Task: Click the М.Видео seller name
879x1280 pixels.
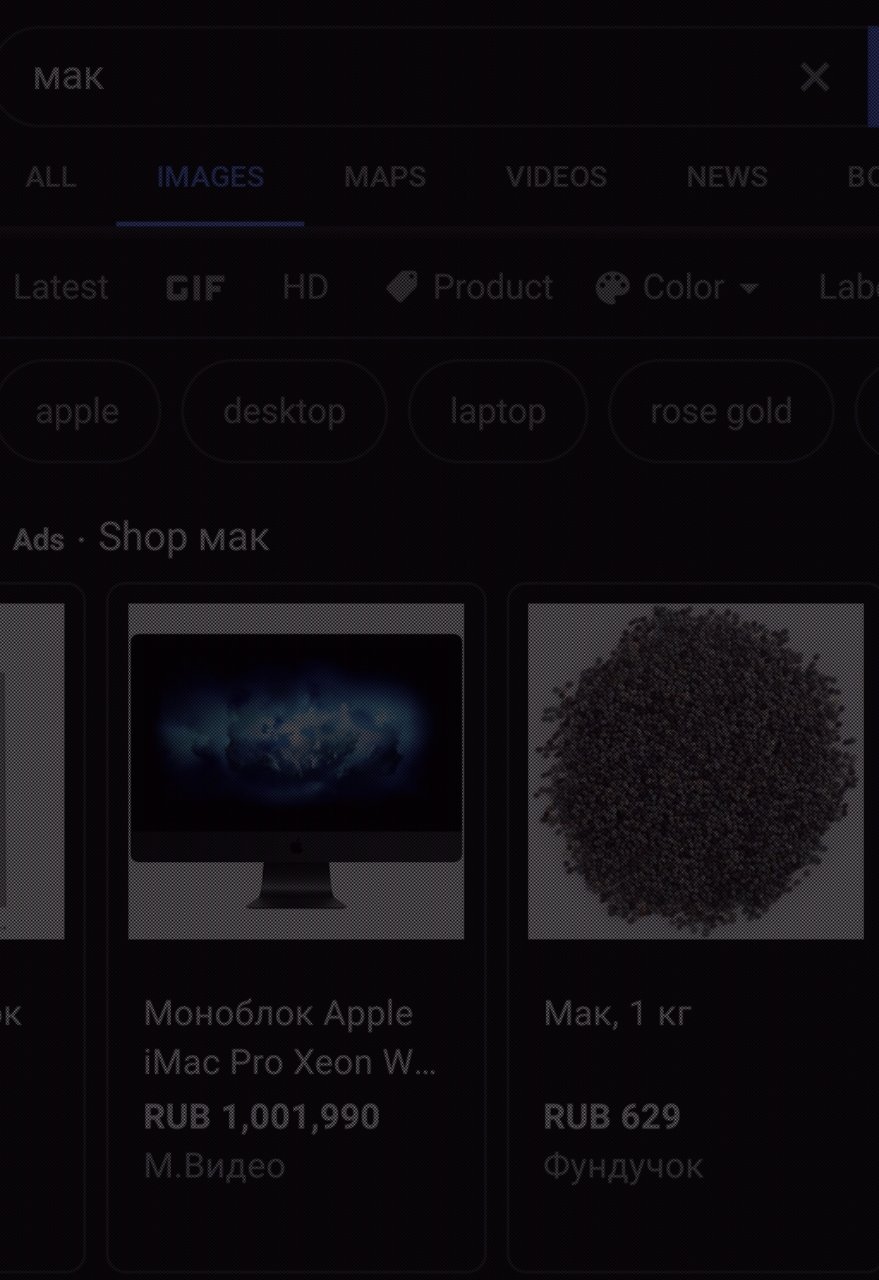Action: [x=214, y=1166]
